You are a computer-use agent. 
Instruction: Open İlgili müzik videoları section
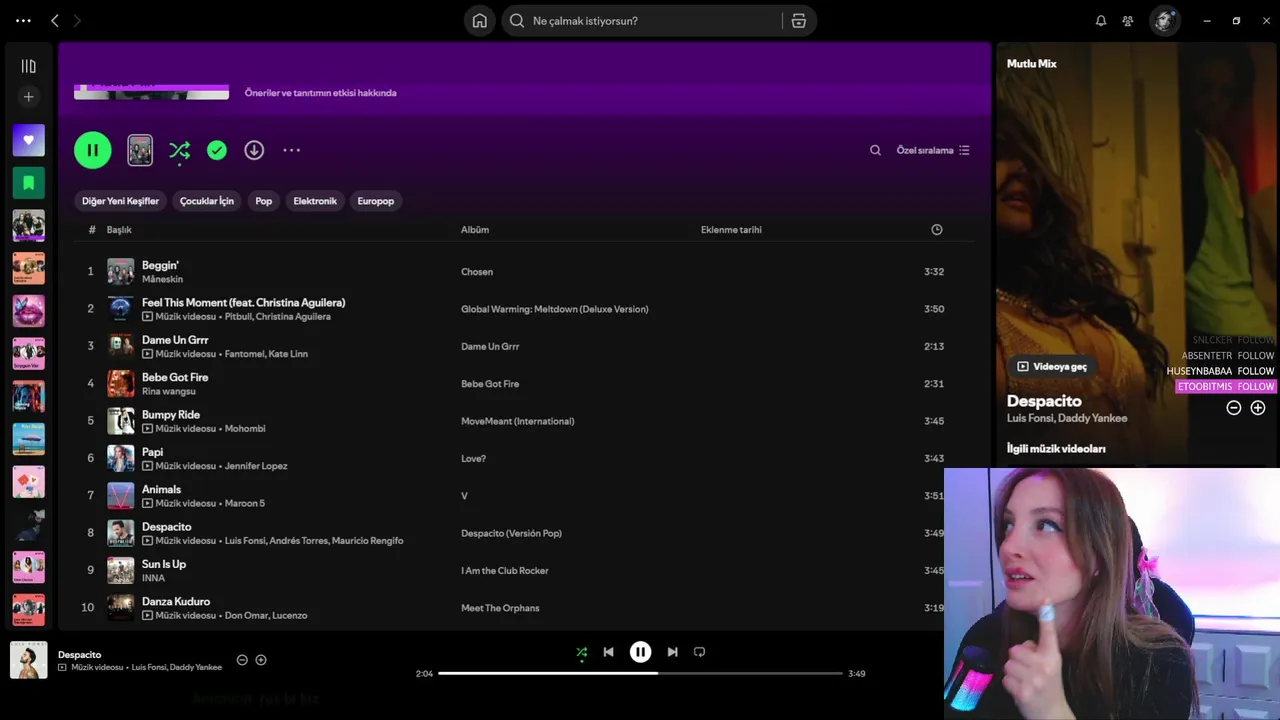(1056, 449)
